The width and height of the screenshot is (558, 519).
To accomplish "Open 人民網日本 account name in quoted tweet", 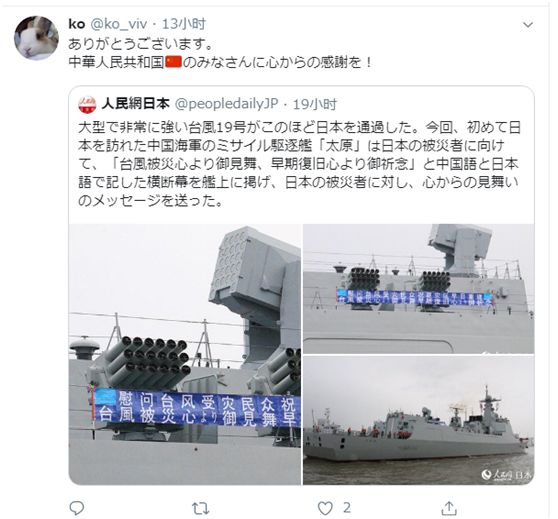I will [135, 104].
